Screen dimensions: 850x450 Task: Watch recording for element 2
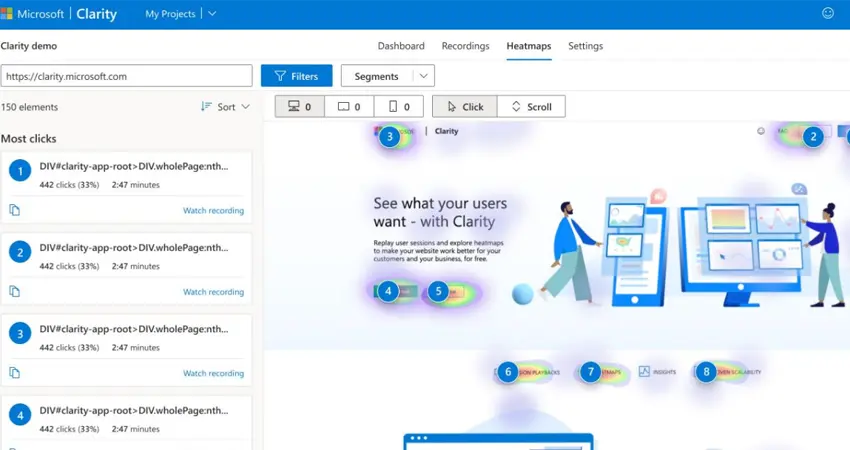click(213, 292)
